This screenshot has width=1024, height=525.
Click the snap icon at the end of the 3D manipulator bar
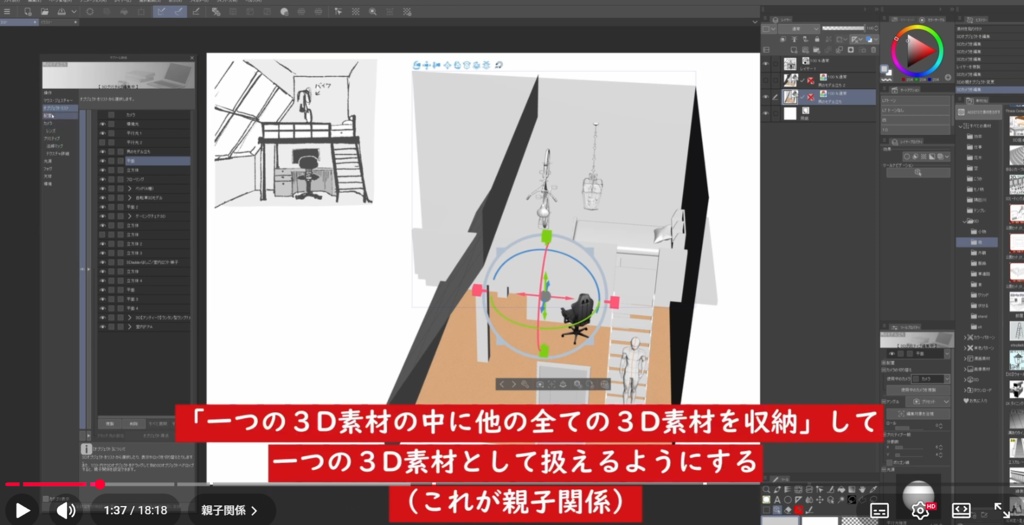(499, 65)
